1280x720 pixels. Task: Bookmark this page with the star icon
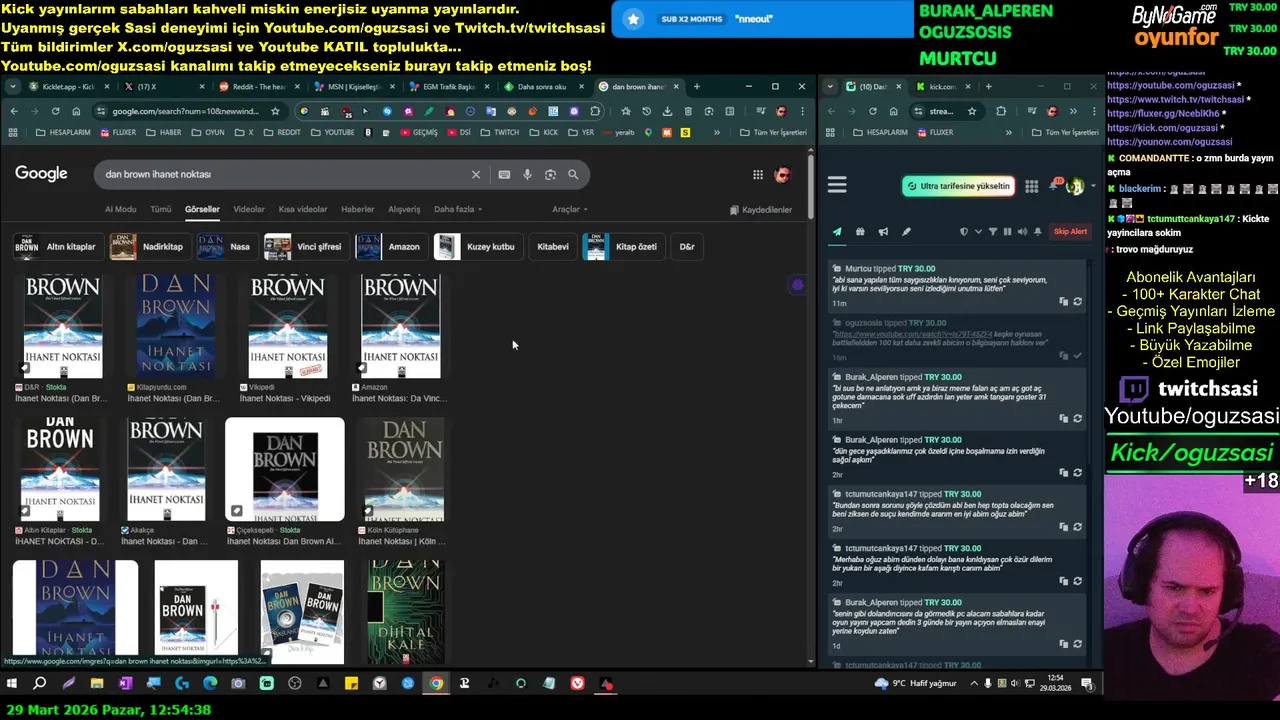[x=276, y=111]
